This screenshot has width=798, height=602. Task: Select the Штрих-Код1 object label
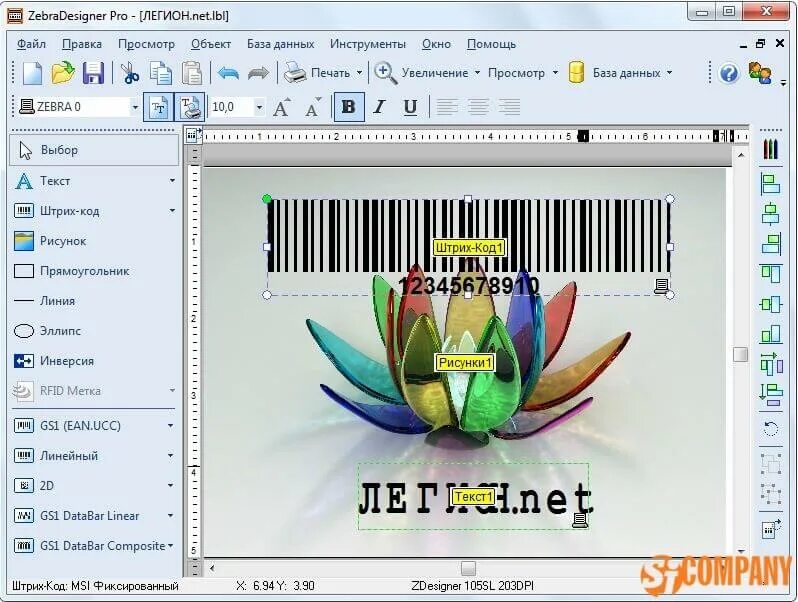(x=469, y=248)
